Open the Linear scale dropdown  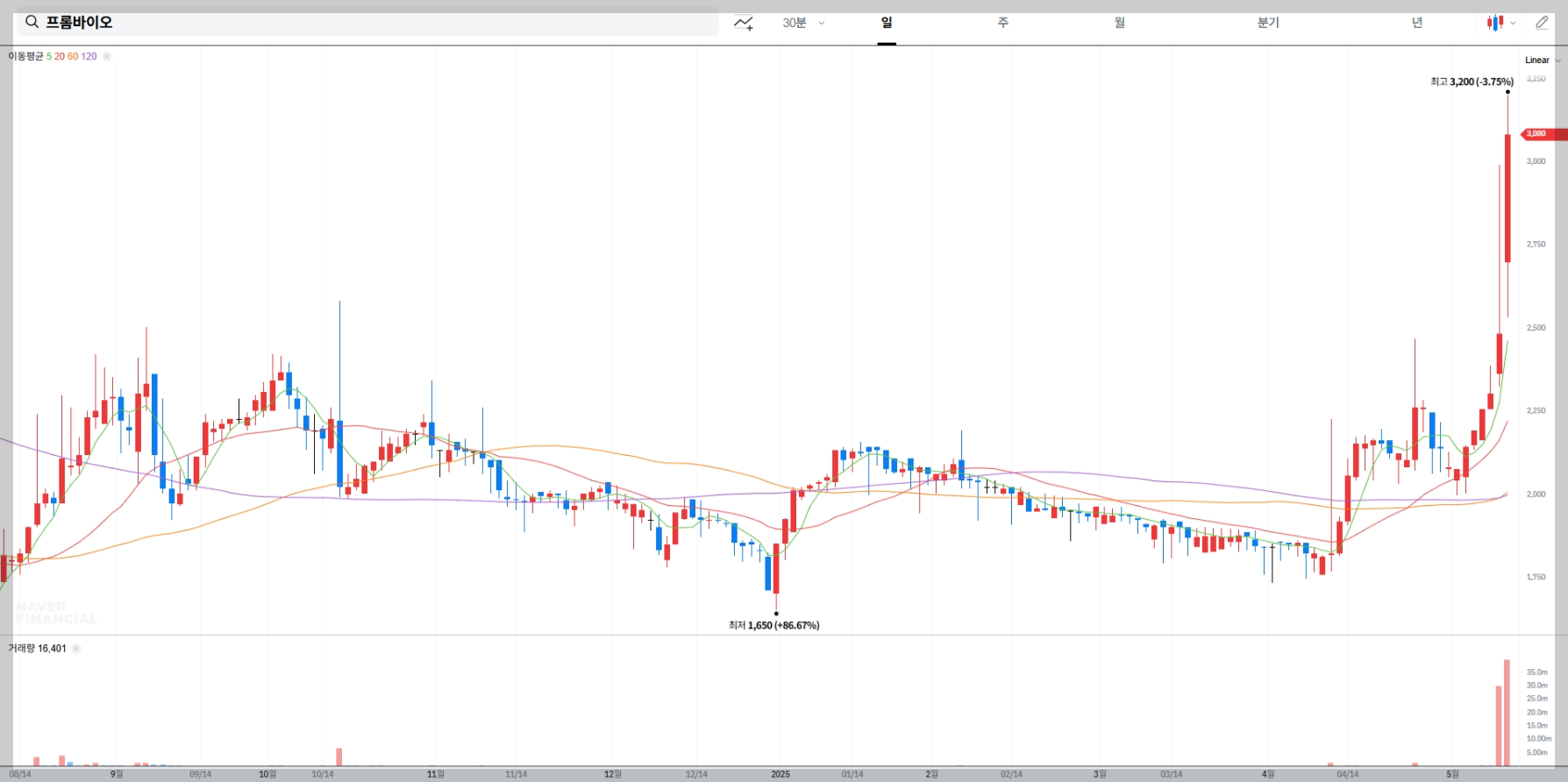pyautogui.click(x=1543, y=60)
